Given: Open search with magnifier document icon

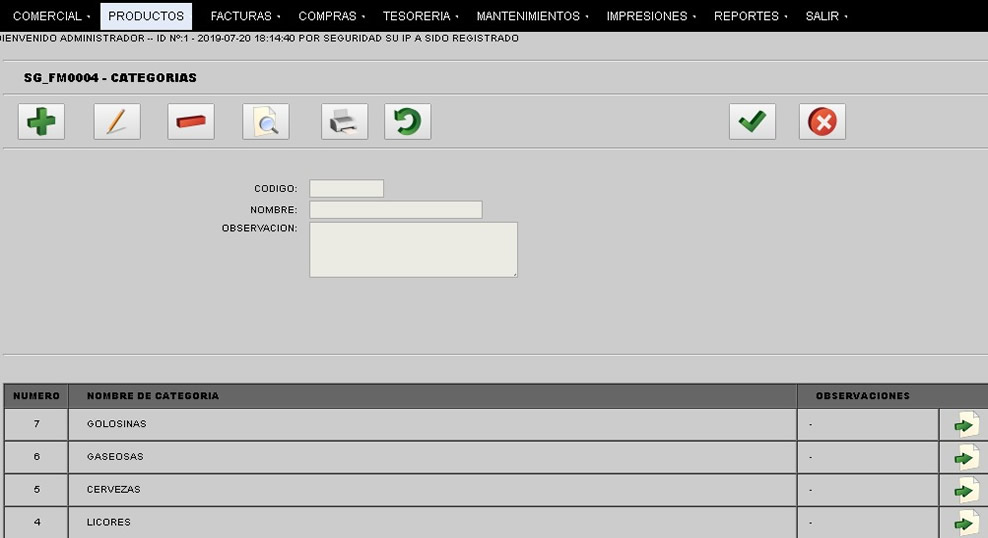Looking at the screenshot, I should click(x=266, y=122).
